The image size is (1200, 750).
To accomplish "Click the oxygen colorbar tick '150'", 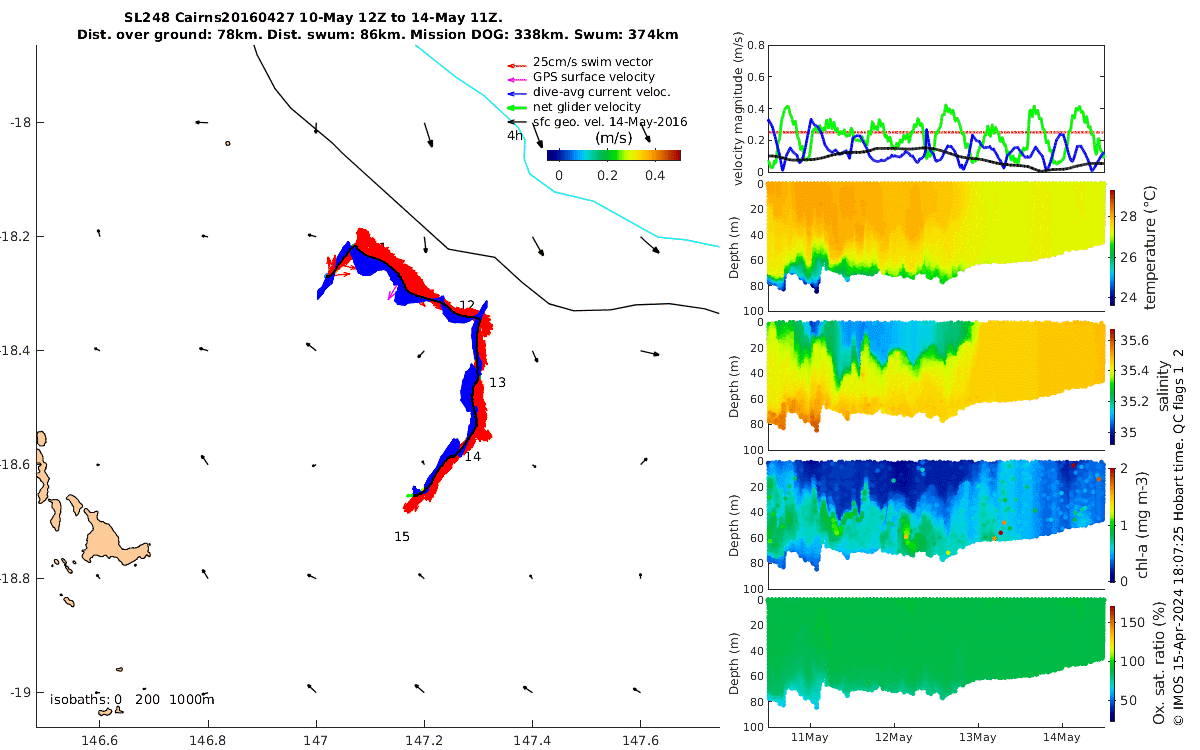I will (x=1134, y=621).
